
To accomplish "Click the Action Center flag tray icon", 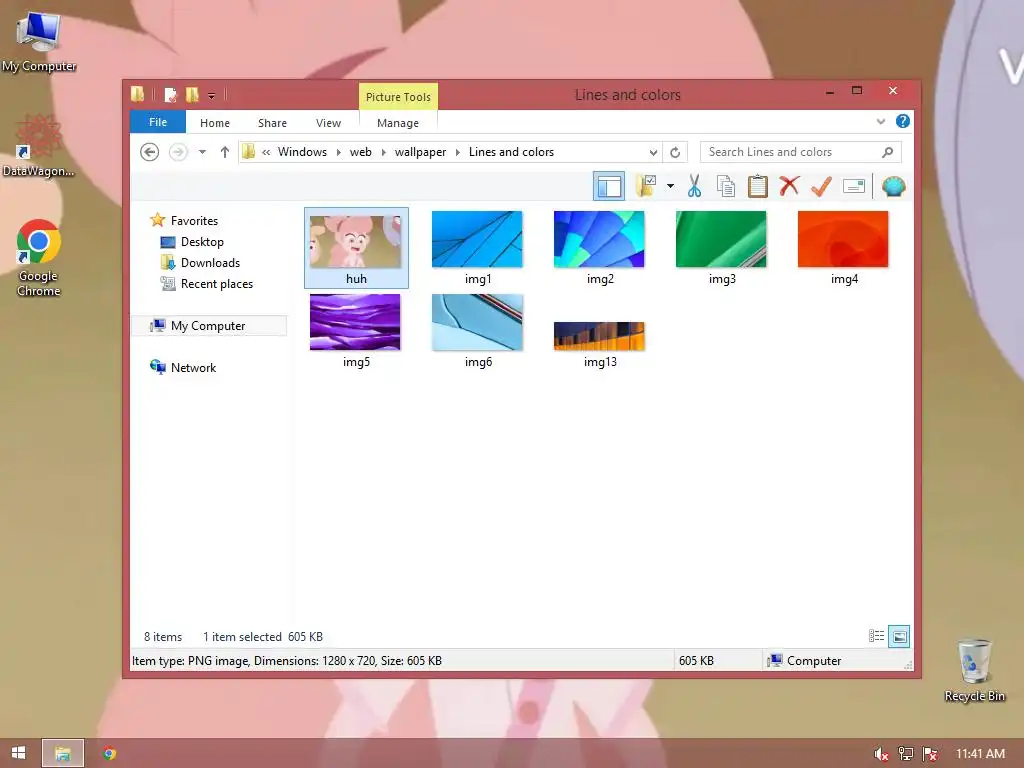I will [930, 754].
